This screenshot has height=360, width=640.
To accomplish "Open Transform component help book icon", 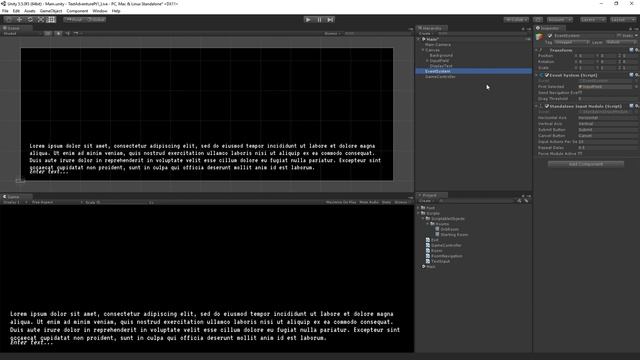I will [631, 50].
